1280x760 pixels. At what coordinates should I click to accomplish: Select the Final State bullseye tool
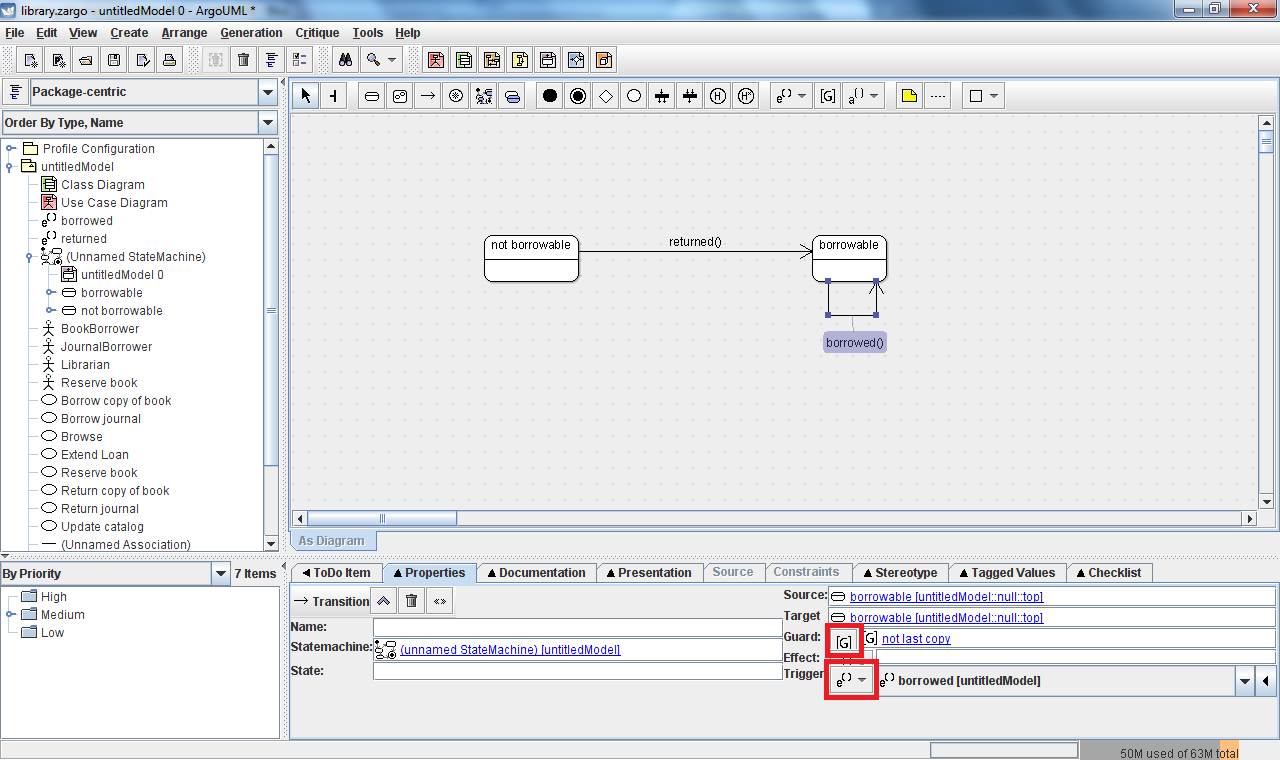pos(577,96)
